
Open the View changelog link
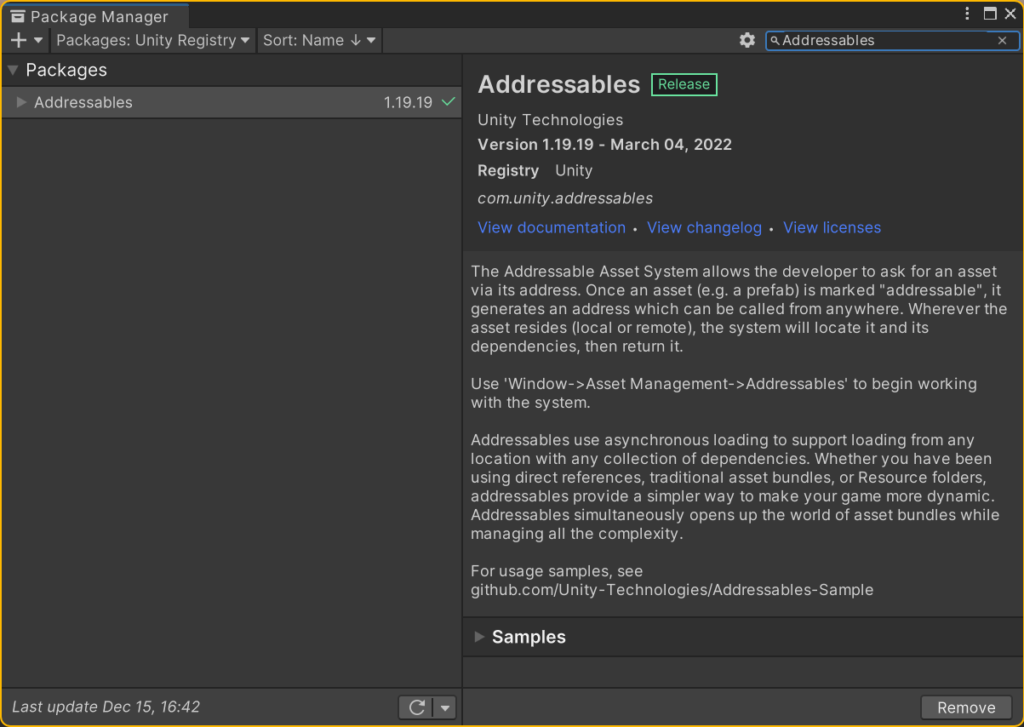(x=704, y=227)
